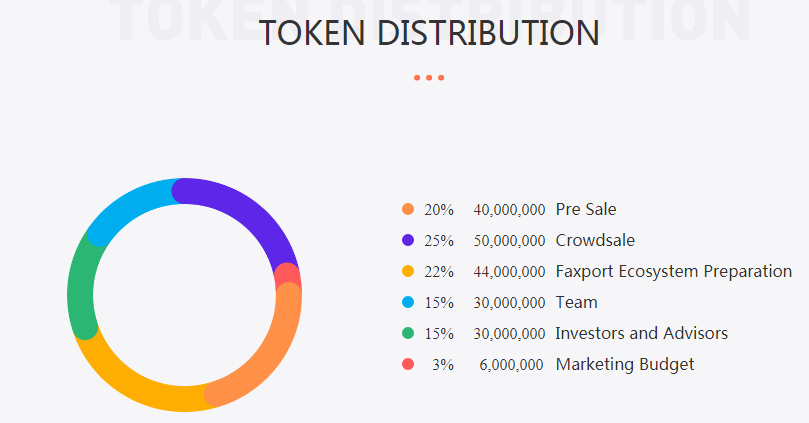The image size is (809, 423).
Task: Click the yellow Faxport Ecosystem Preparation legend dot
Action: (x=408, y=271)
